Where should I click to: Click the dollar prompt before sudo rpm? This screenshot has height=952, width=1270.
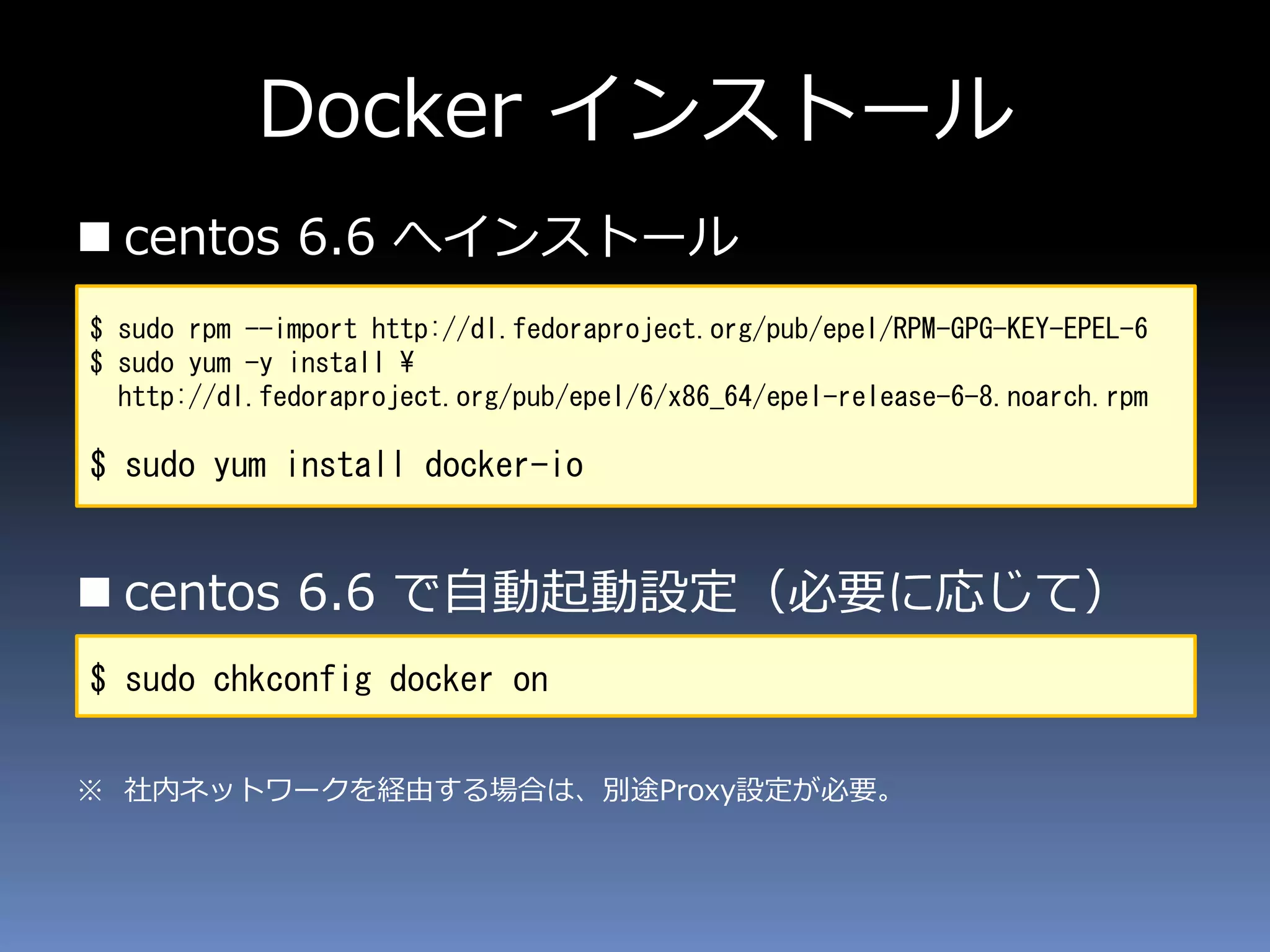pos(97,329)
